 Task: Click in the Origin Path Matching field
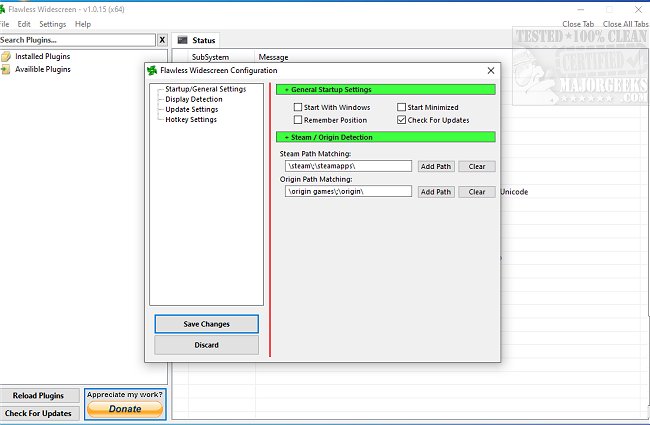tap(348, 191)
